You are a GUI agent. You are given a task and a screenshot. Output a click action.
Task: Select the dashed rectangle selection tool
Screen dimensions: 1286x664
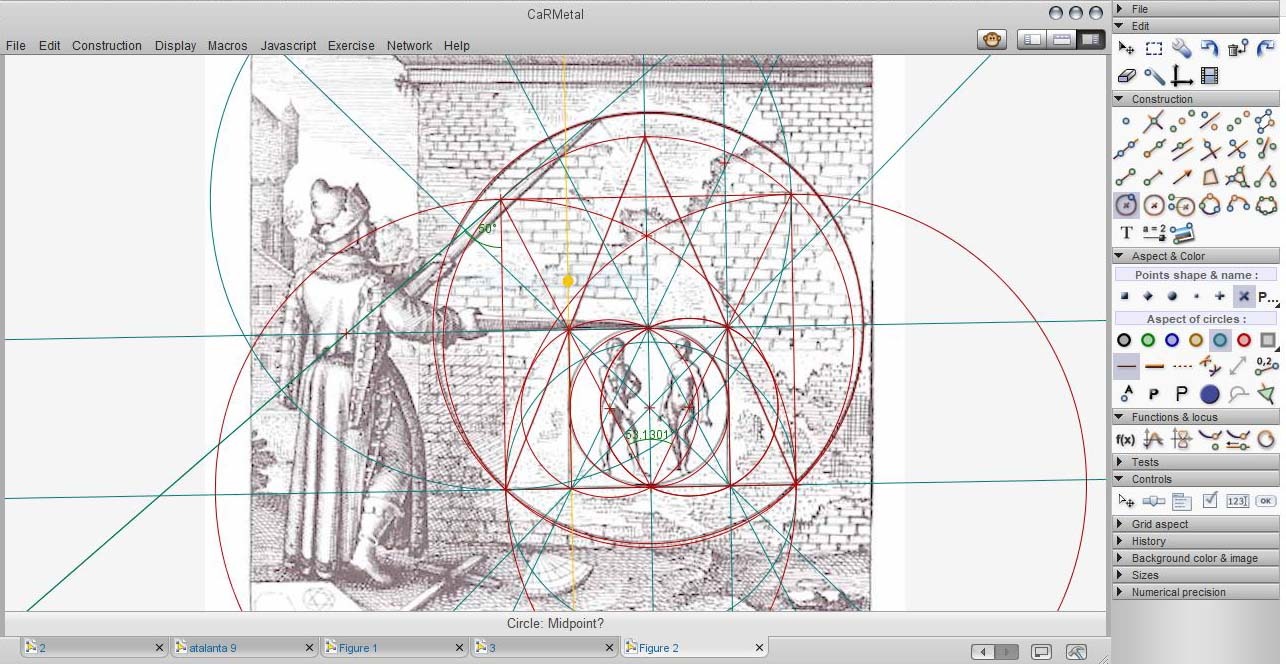(x=1154, y=48)
